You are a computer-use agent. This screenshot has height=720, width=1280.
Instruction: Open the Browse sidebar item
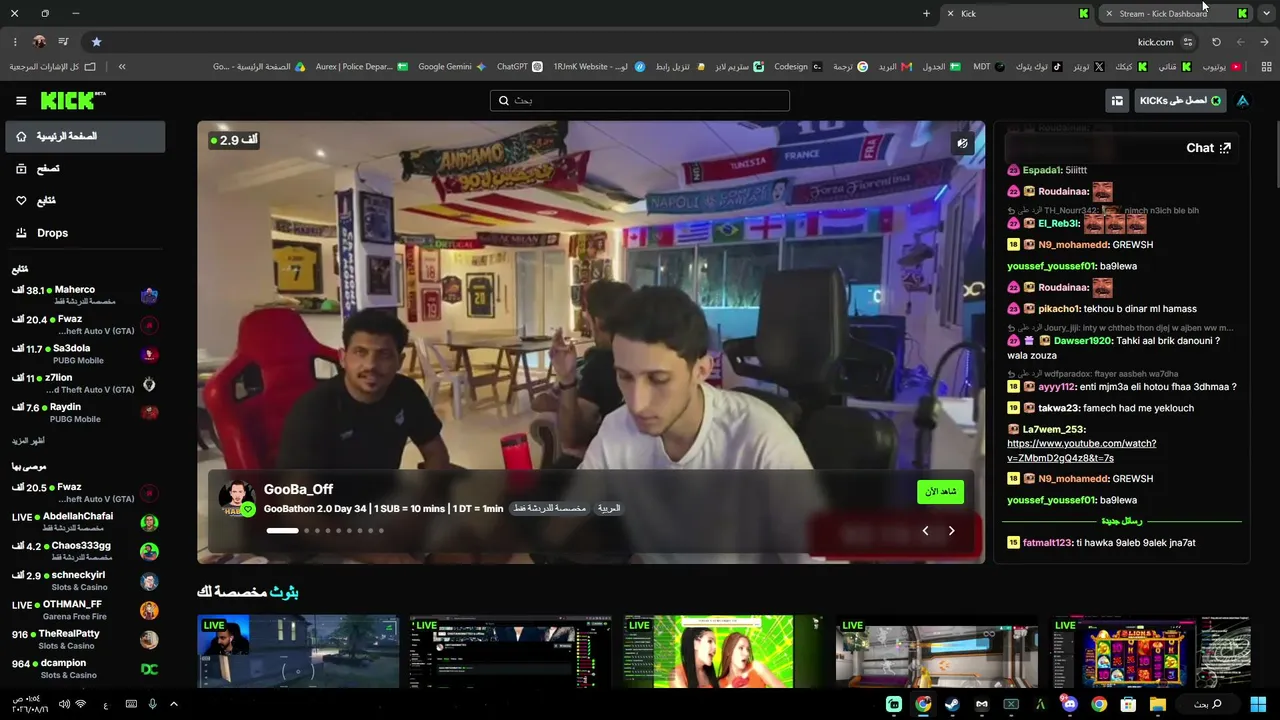point(85,169)
